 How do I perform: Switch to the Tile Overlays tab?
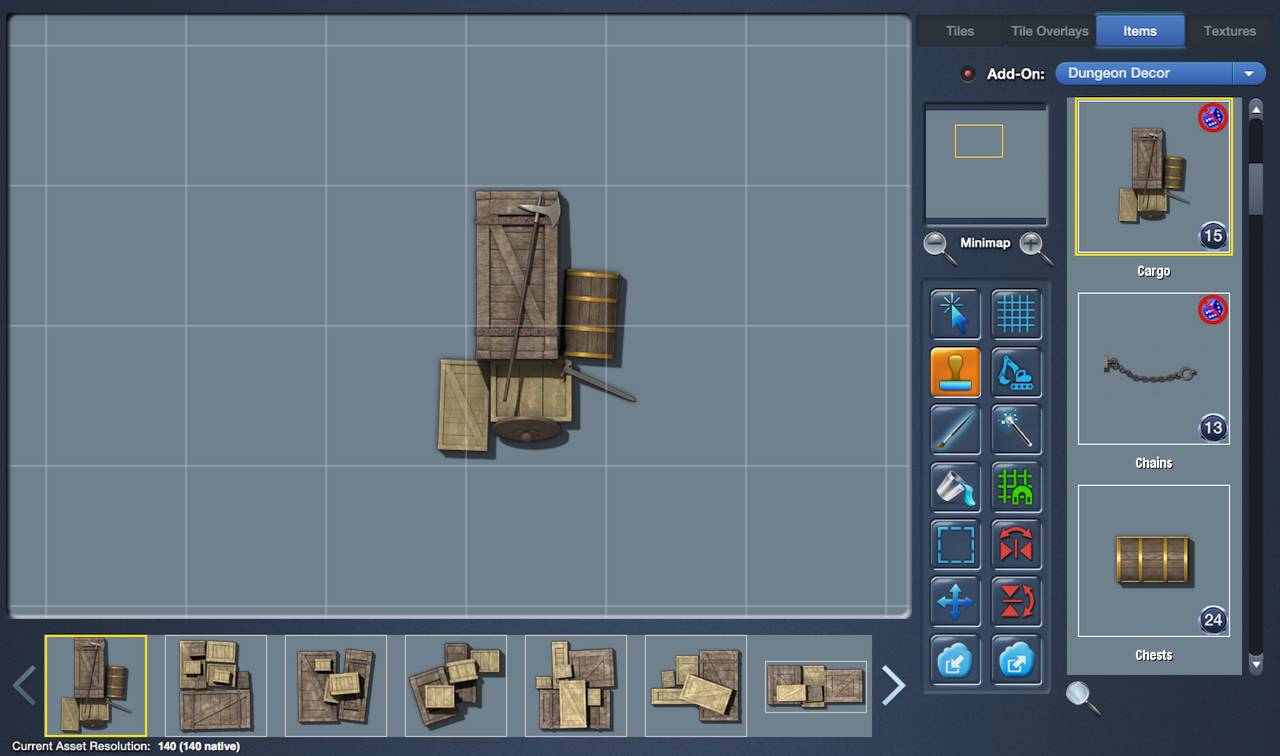click(1049, 31)
